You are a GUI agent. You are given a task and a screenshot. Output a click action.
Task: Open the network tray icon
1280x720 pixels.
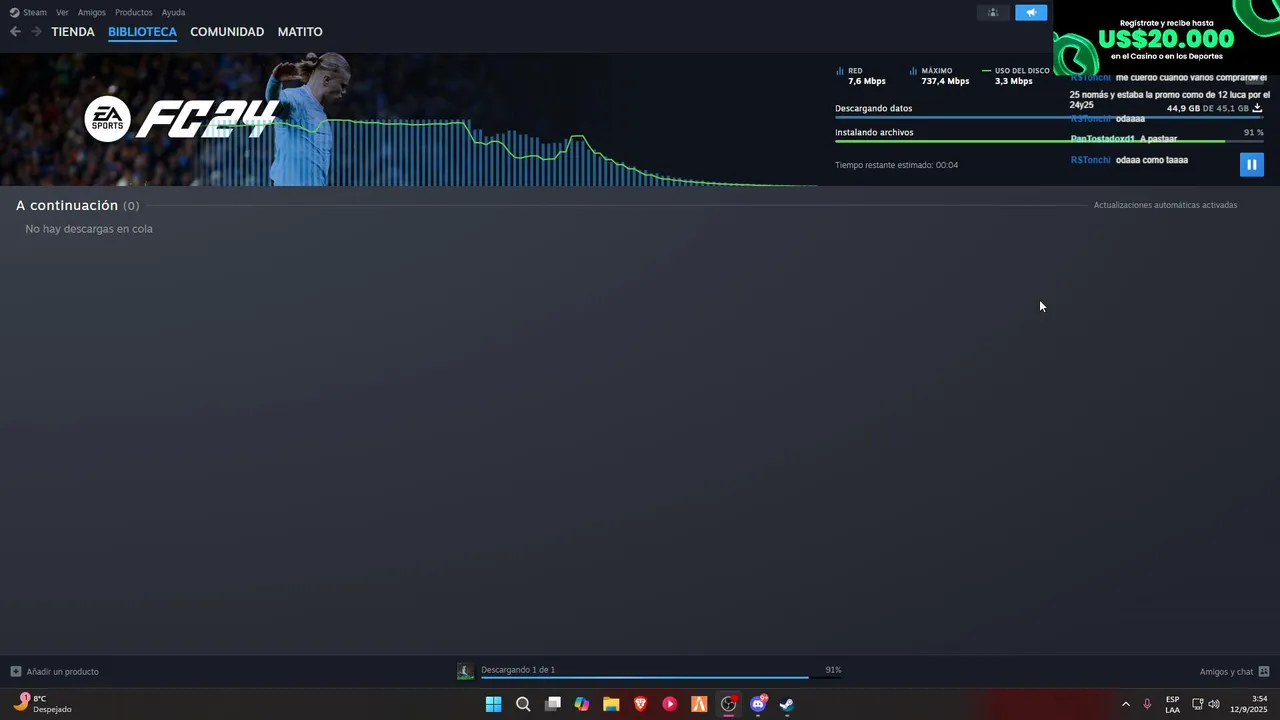tap(1198, 704)
